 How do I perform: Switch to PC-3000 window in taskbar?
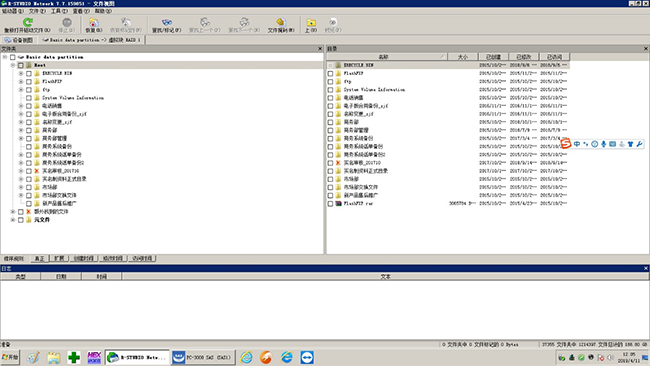[203, 357]
